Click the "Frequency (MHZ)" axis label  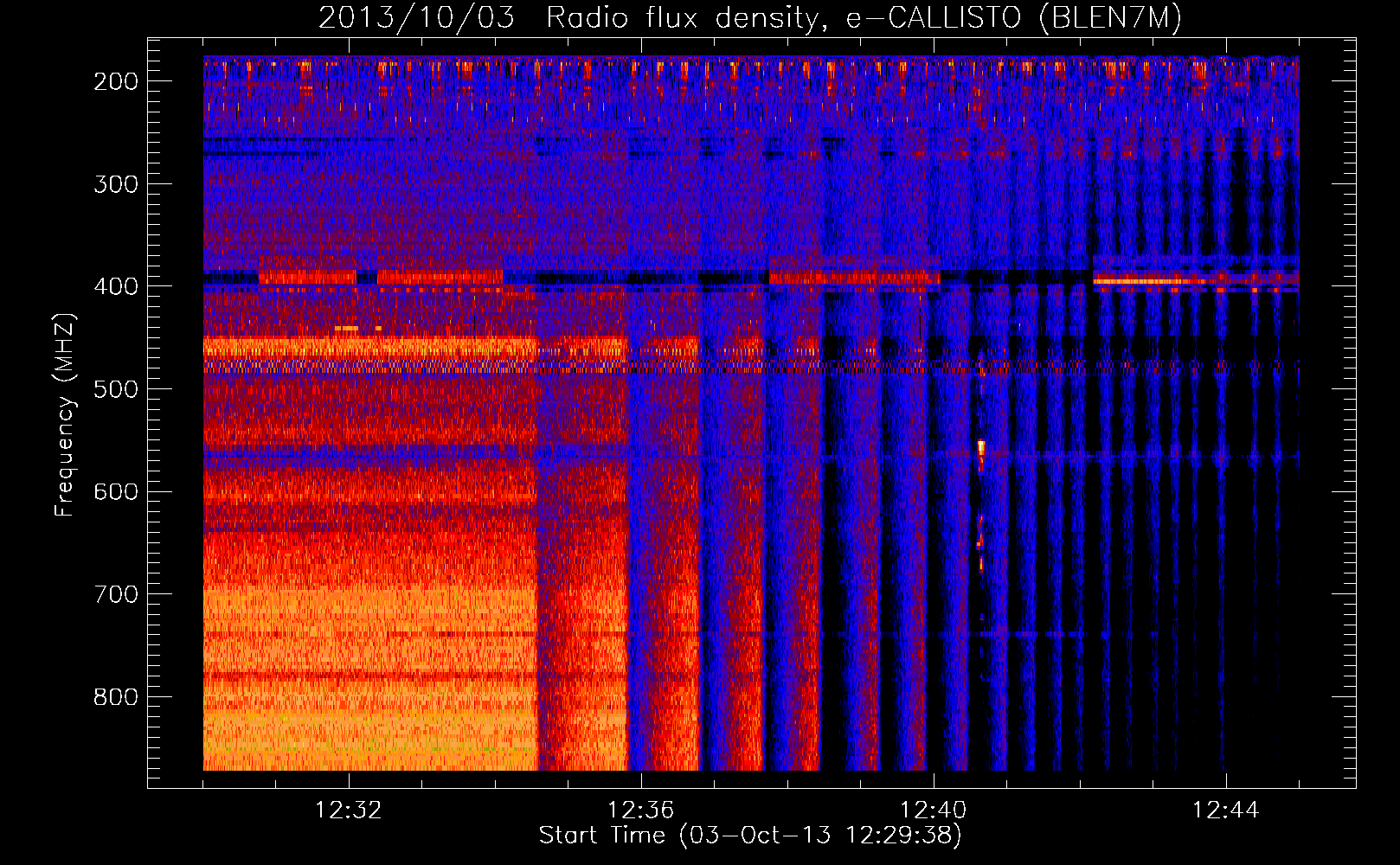coord(65,414)
